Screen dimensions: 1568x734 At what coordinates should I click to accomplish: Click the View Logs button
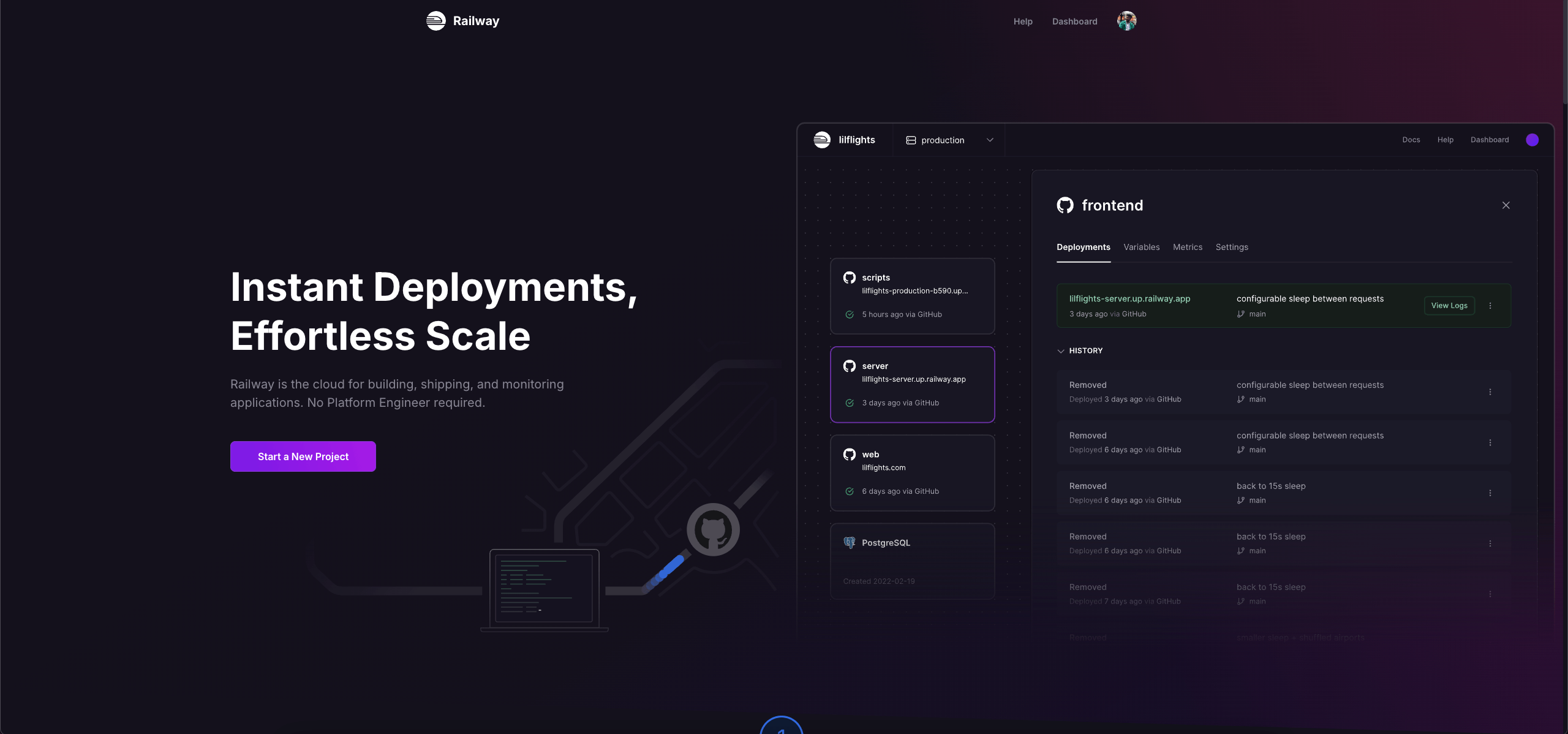click(1449, 306)
